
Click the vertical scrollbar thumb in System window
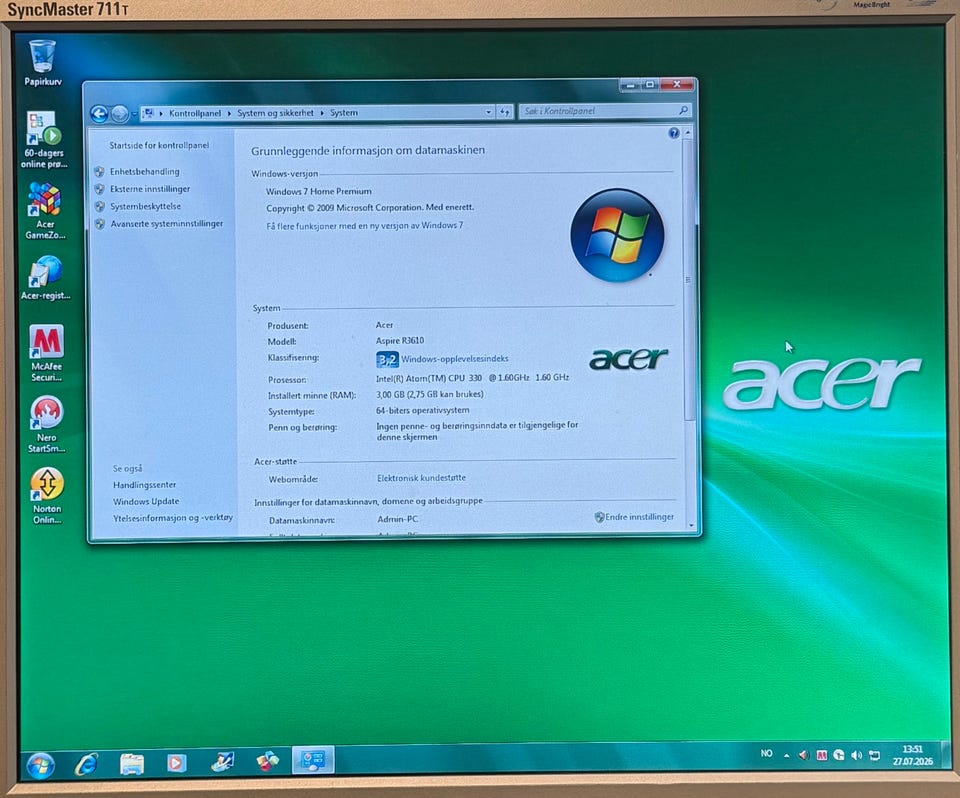[x=688, y=280]
